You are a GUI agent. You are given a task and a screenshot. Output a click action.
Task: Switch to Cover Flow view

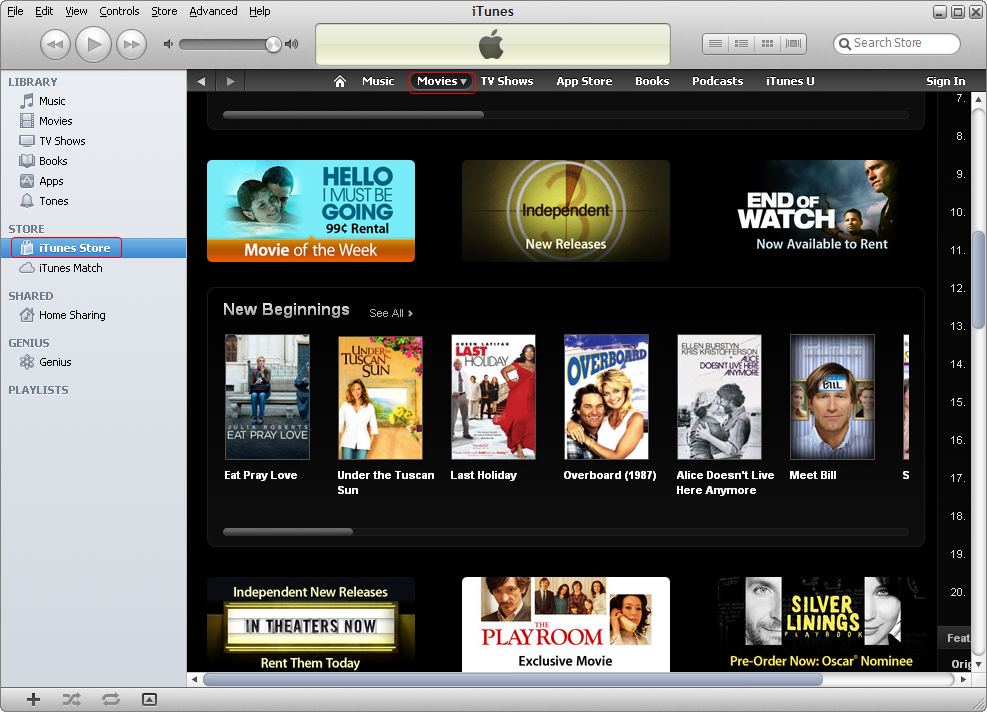[x=794, y=43]
